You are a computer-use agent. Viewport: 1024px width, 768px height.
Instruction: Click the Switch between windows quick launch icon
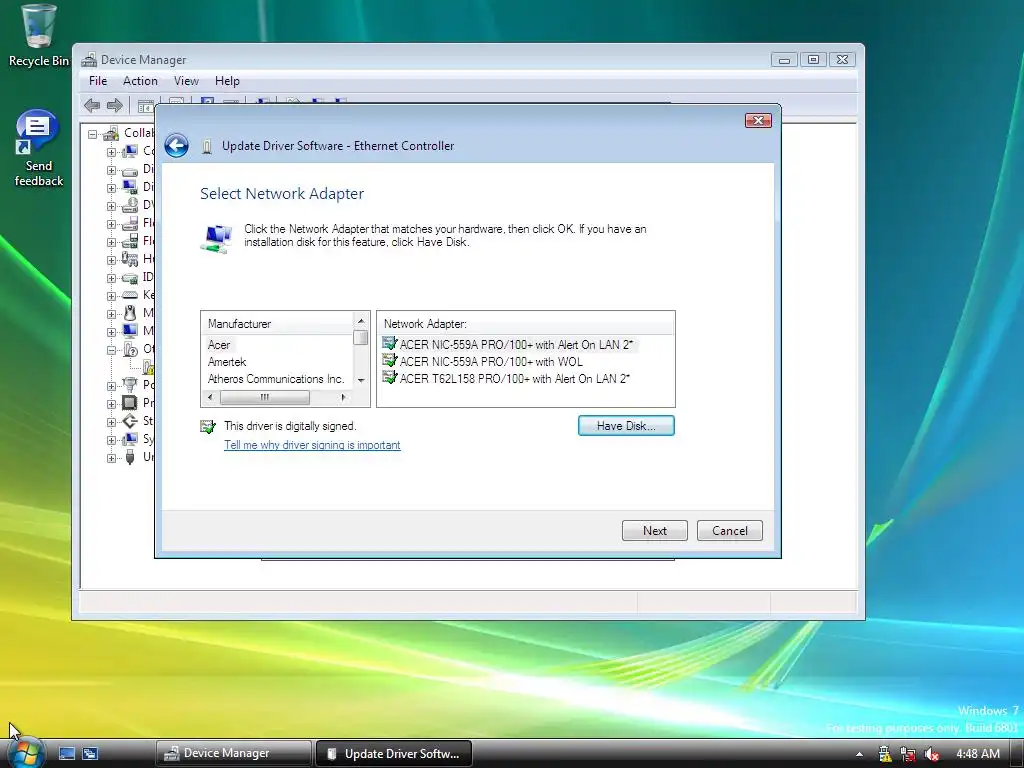pyautogui.click(x=90, y=753)
